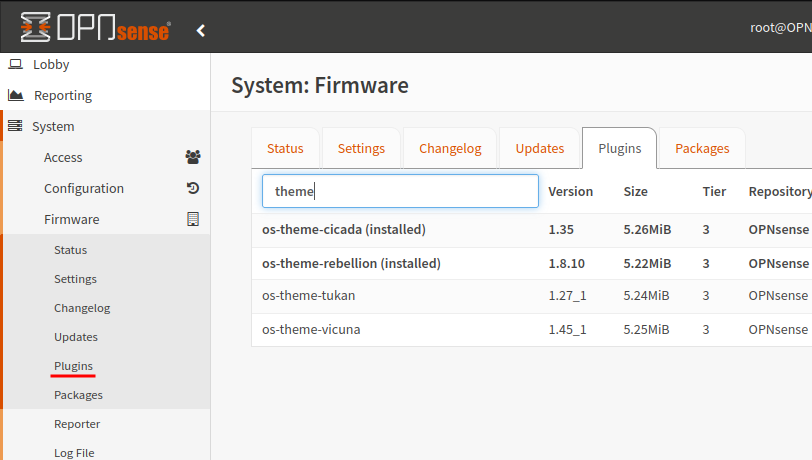This screenshot has width=812, height=460.
Task: Select the os-theme-rebellion (installed) row
Action: pyautogui.click(x=532, y=264)
